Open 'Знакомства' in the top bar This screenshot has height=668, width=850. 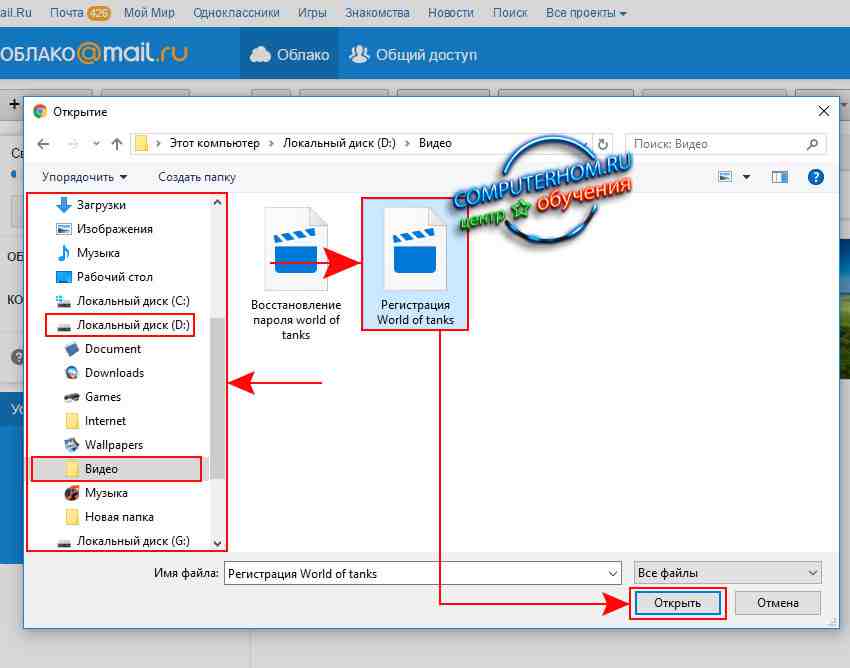pyautogui.click(x=377, y=12)
